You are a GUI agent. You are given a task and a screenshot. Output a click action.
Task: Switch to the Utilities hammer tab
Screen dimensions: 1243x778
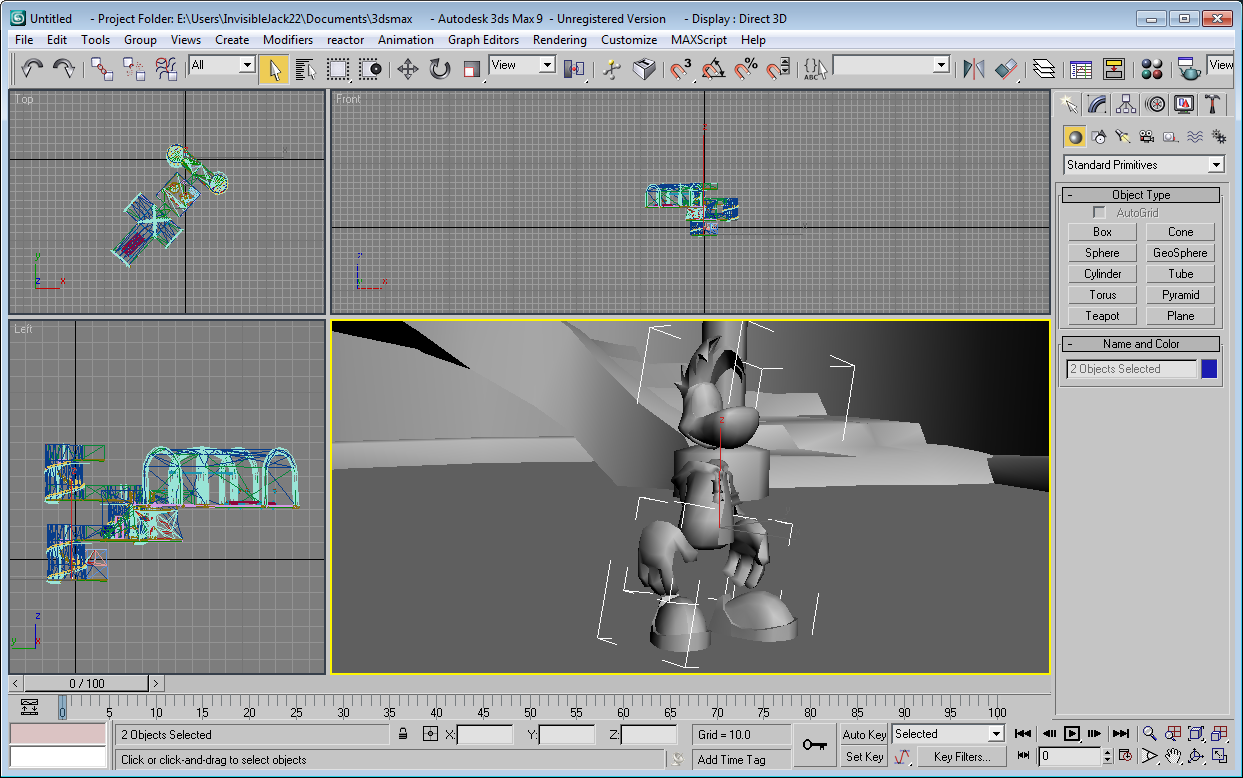tap(1213, 104)
